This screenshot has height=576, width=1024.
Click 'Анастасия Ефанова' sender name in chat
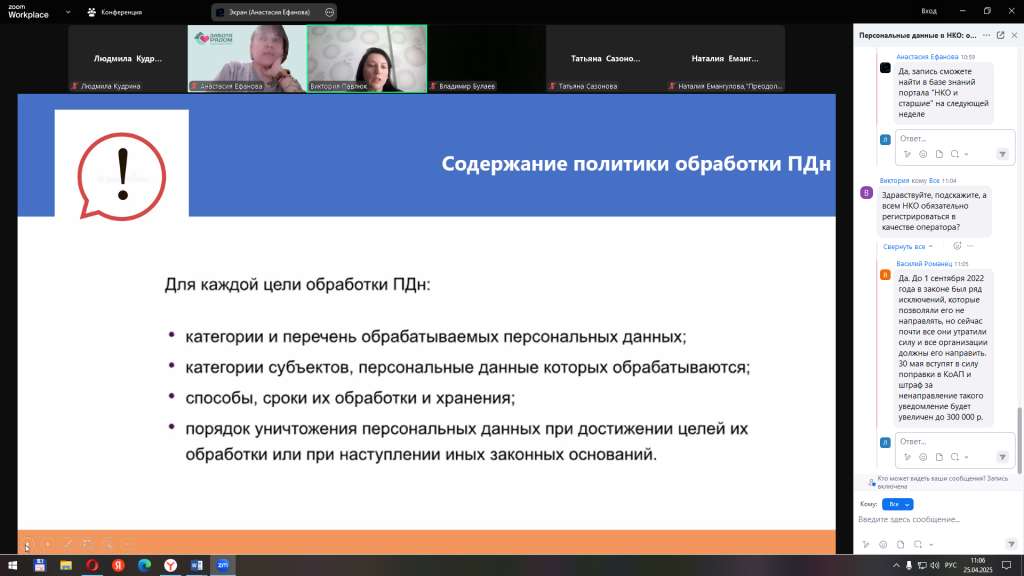click(927, 57)
